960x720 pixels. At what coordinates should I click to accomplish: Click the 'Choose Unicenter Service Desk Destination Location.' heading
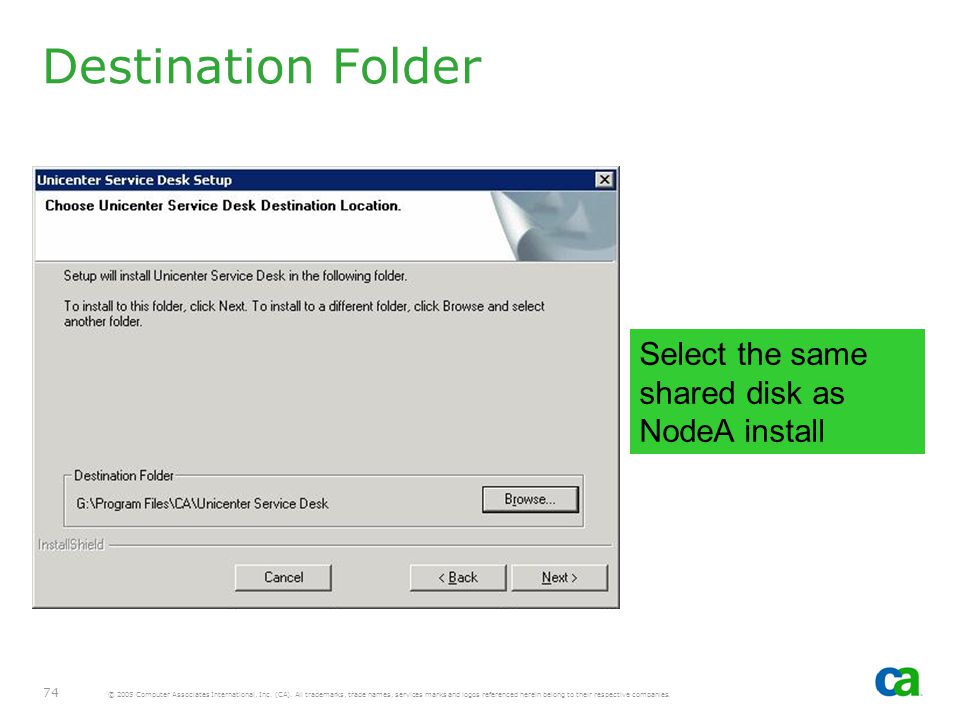coord(223,206)
